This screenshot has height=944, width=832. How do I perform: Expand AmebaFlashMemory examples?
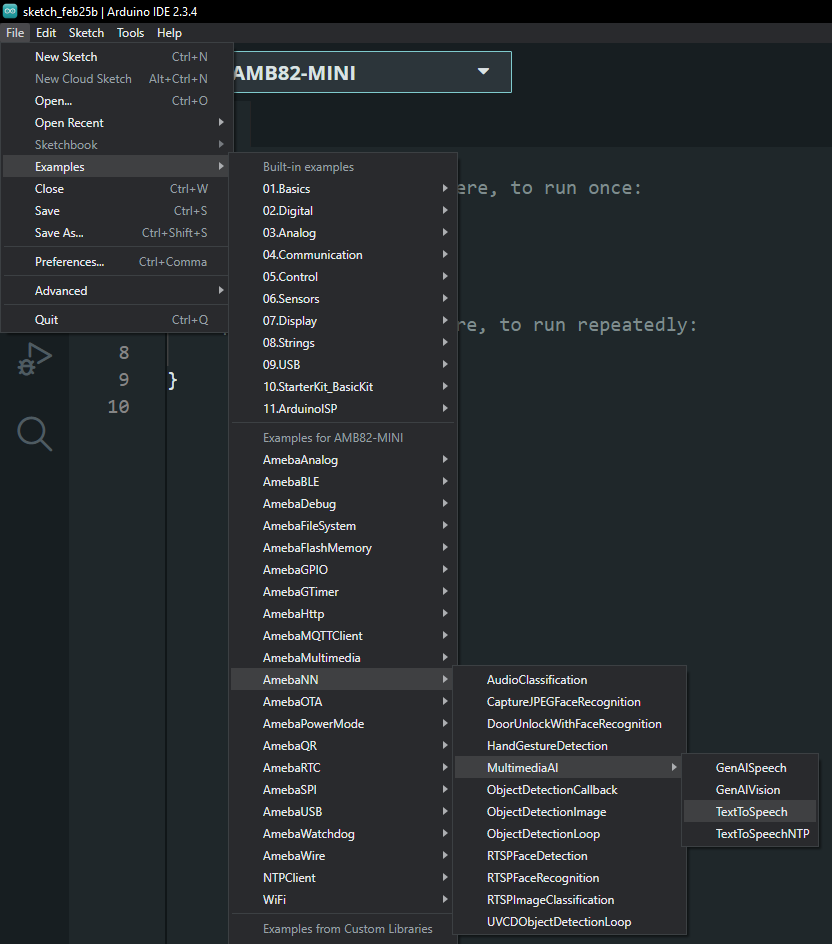[343, 548]
